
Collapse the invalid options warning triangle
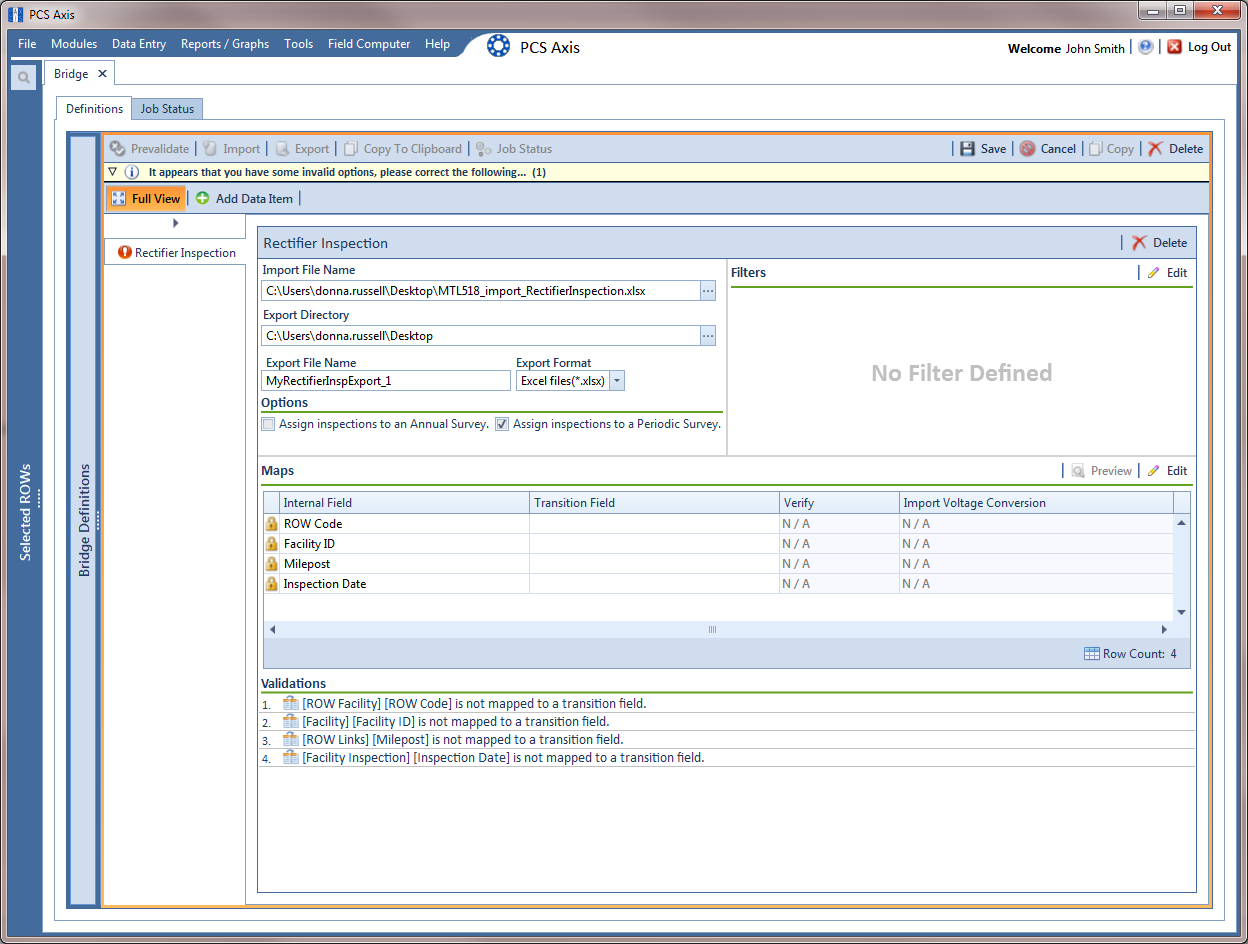coord(113,172)
